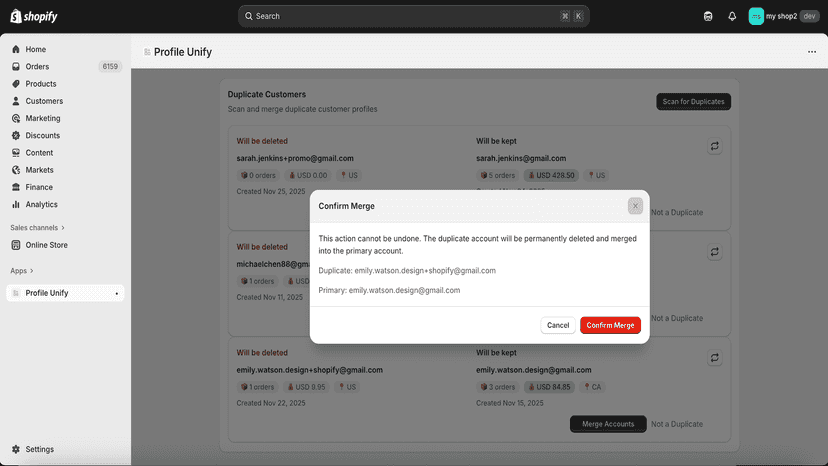Click the dev badge in top bar

coord(810,16)
